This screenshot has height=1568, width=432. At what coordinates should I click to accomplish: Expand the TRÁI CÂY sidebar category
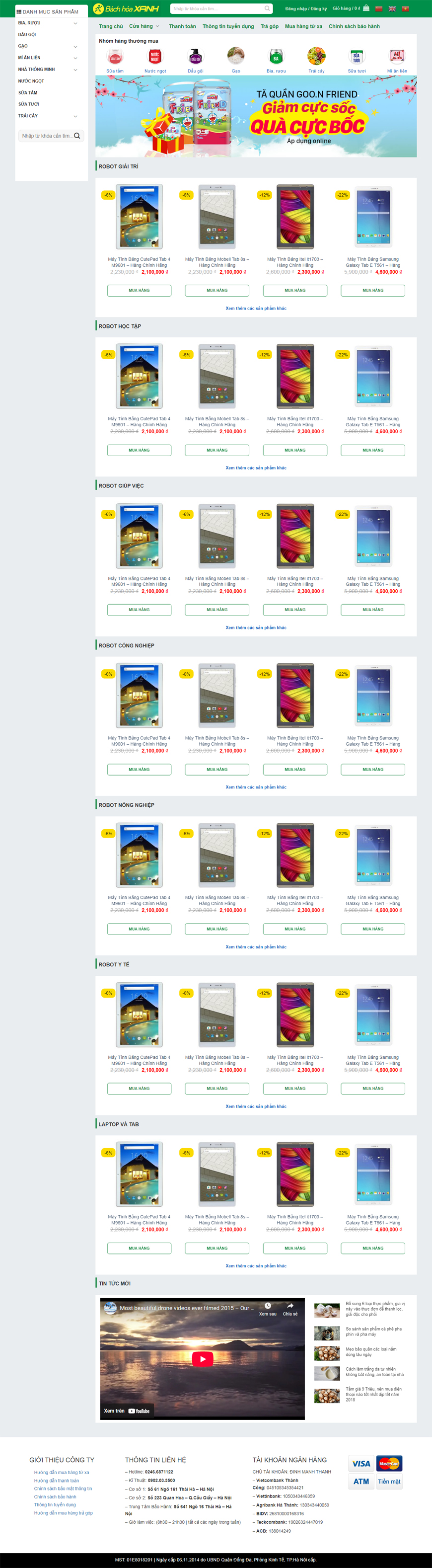(75, 116)
